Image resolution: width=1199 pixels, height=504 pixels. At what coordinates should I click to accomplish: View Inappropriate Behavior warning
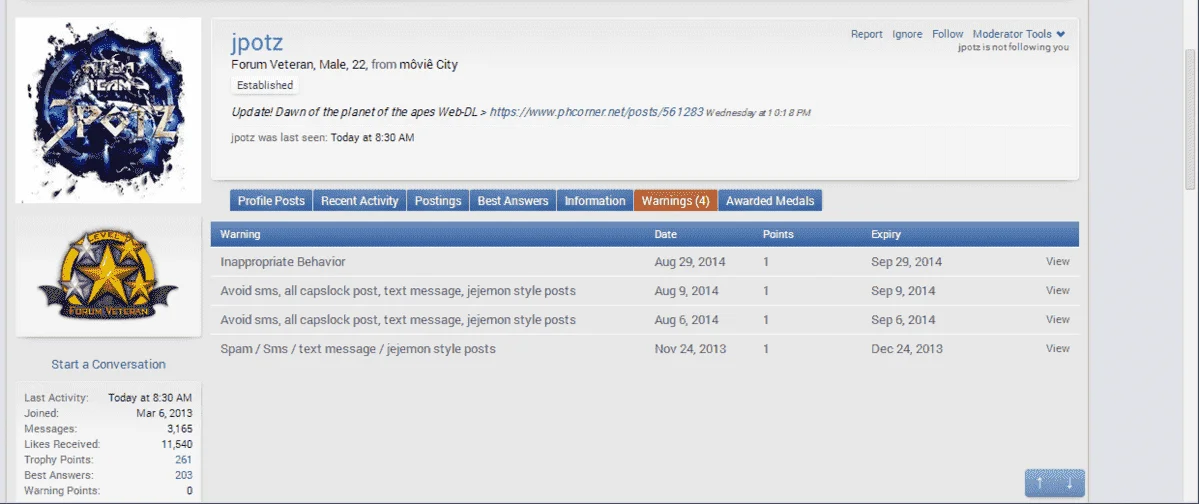pyautogui.click(x=1058, y=262)
